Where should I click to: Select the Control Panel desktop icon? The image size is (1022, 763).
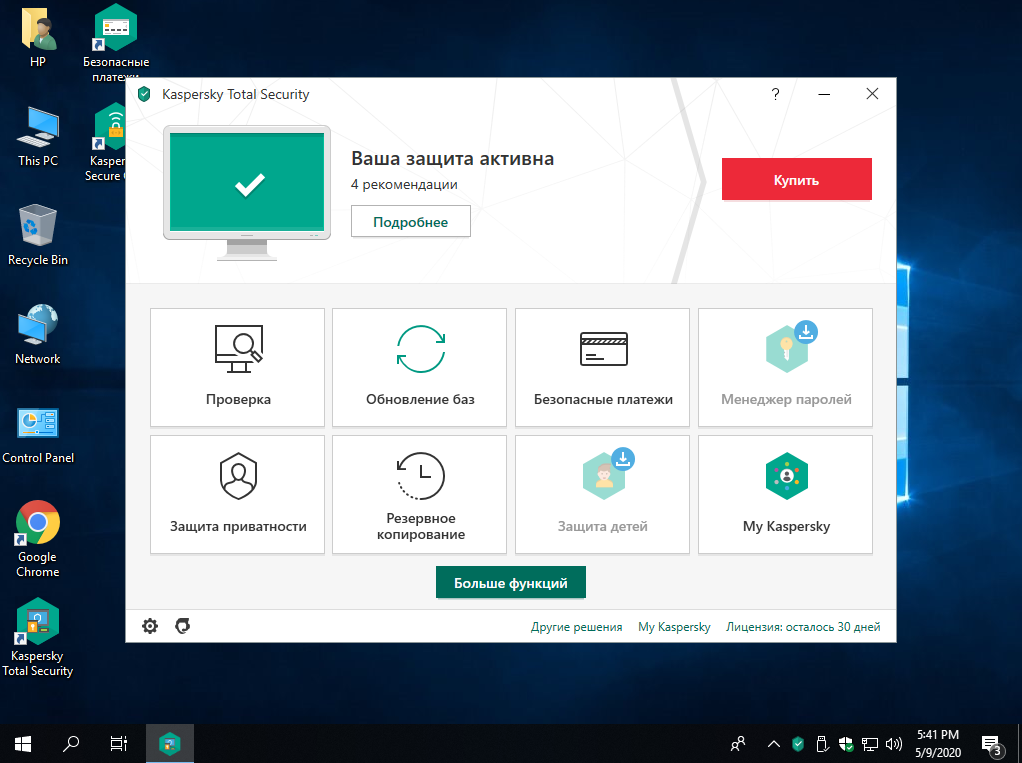point(38,435)
